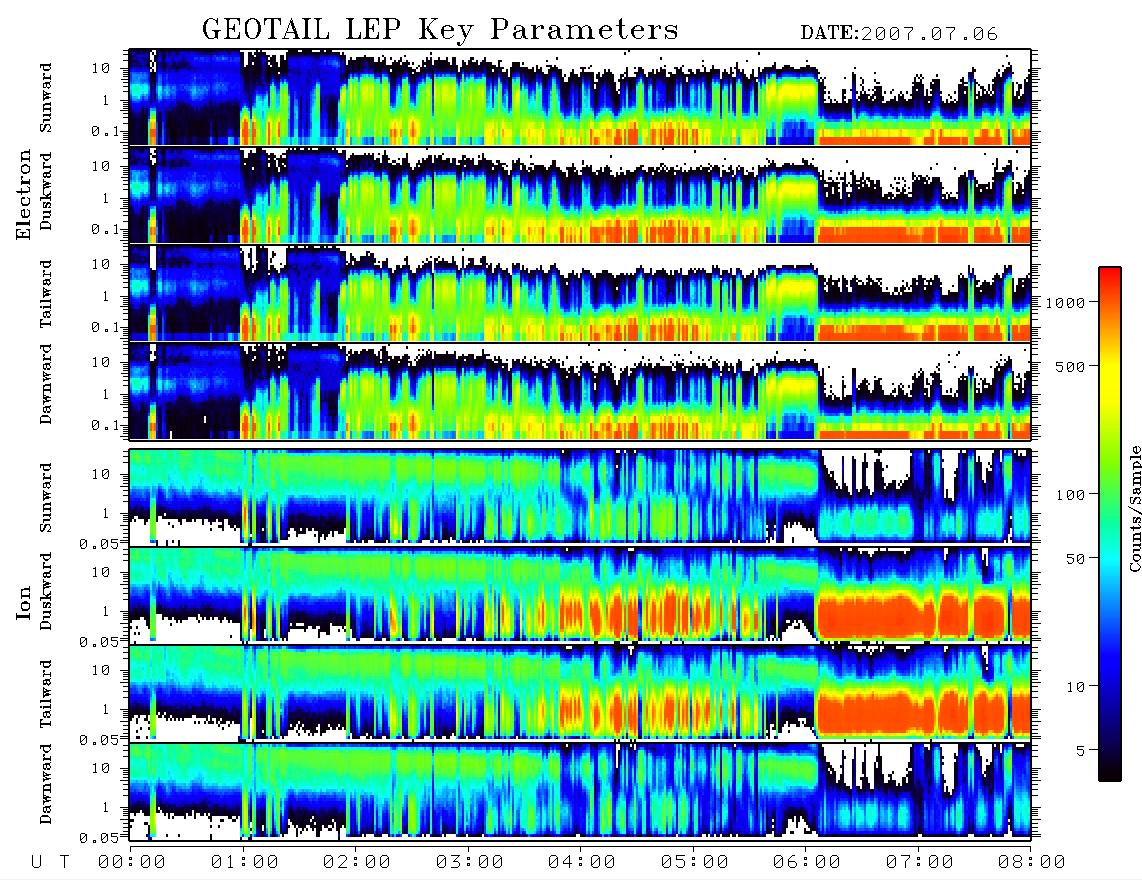Click the rainbow Counts/Sample color bar
Image resolution: width=1142 pixels, height=880 pixels.
(x=1110, y=524)
